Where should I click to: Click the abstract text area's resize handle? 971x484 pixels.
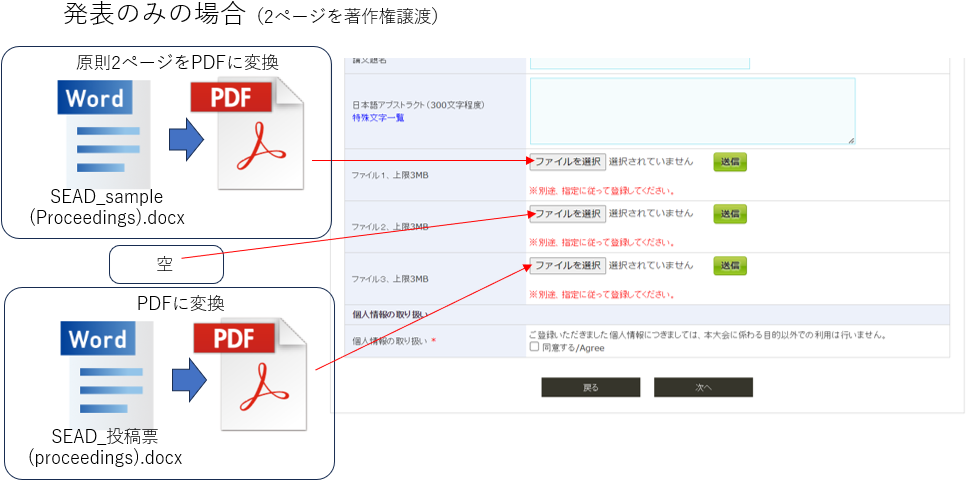coord(851,140)
